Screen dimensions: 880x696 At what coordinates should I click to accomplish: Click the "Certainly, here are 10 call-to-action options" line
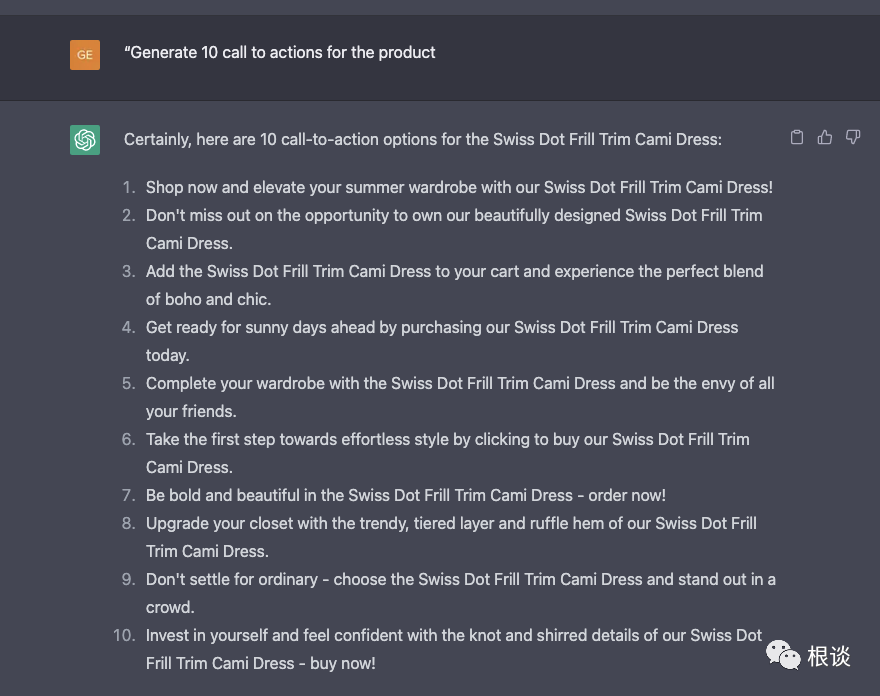tap(422, 139)
